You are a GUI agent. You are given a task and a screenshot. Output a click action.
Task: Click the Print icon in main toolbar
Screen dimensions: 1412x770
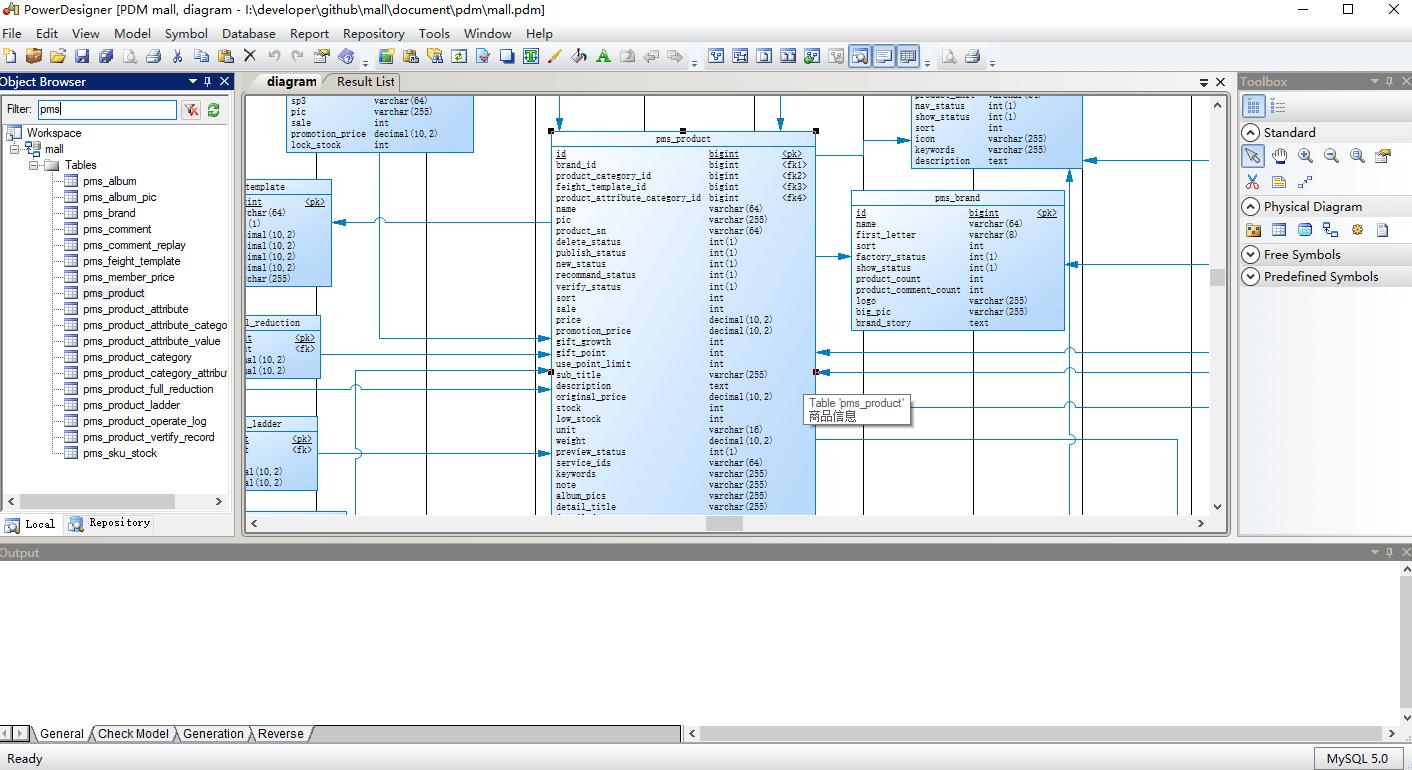(x=153, y=57)
